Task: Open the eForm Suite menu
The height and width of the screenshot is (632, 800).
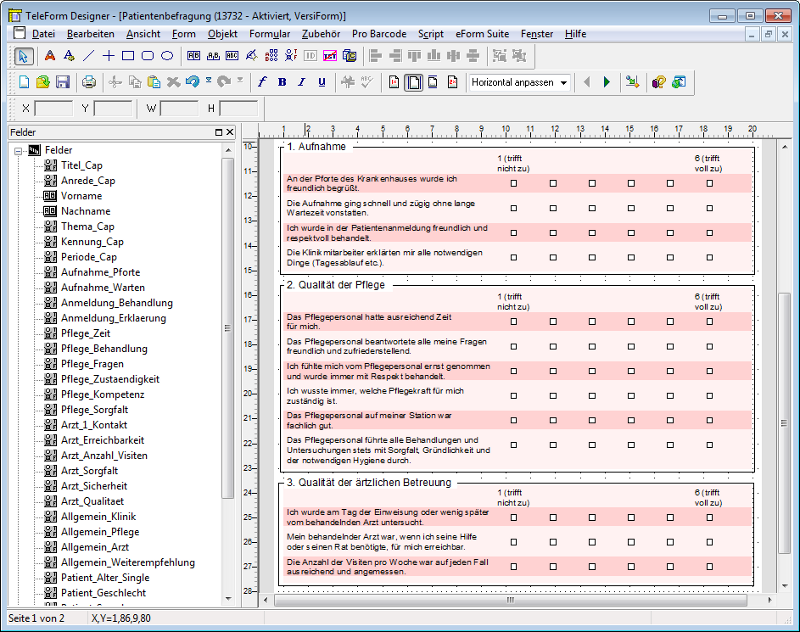Action: (x=482, y=33)
